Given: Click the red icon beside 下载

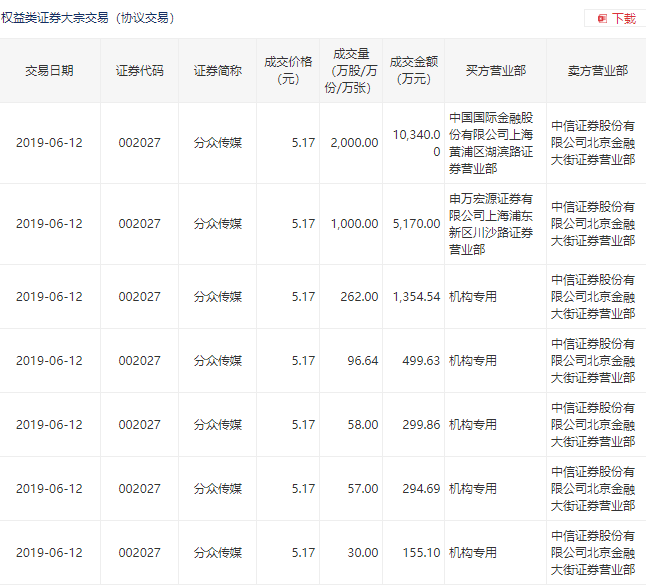Looking at the screenshot, I should click(602, 19).
